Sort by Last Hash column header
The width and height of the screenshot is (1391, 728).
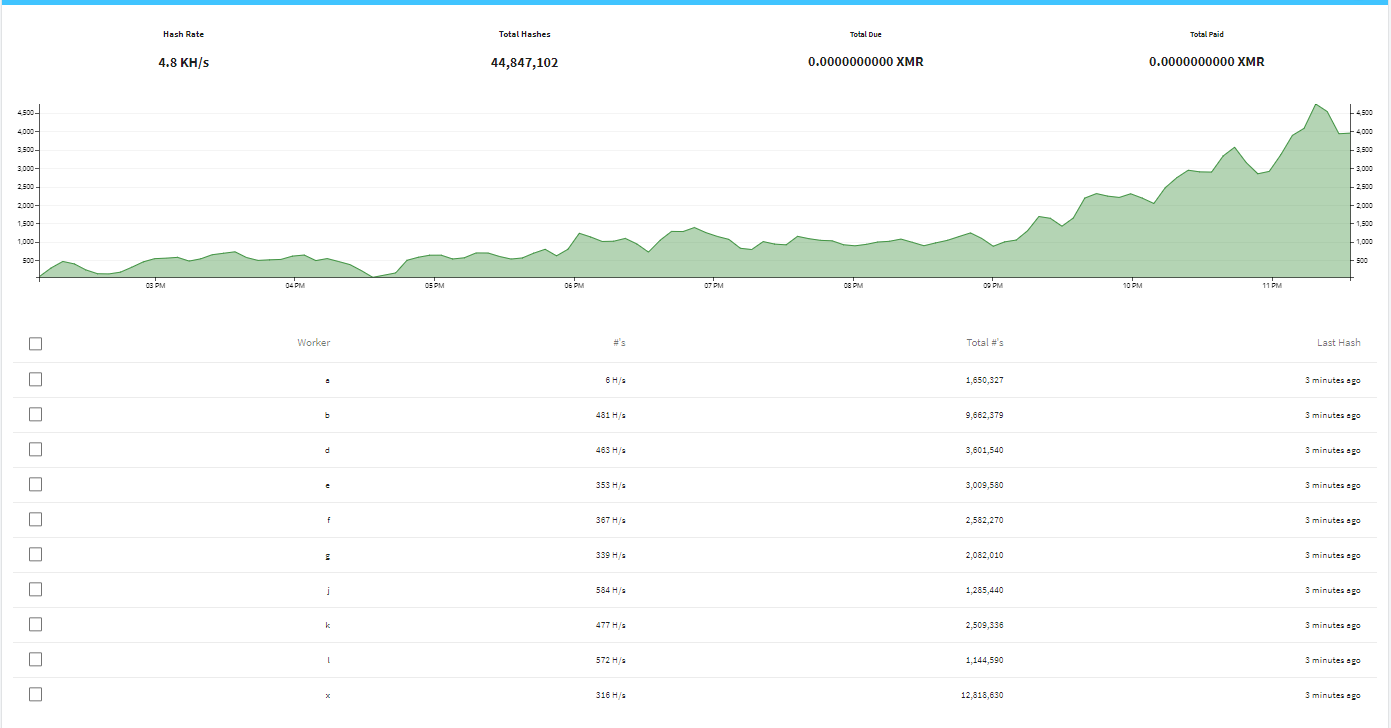tap(1338, 343)
